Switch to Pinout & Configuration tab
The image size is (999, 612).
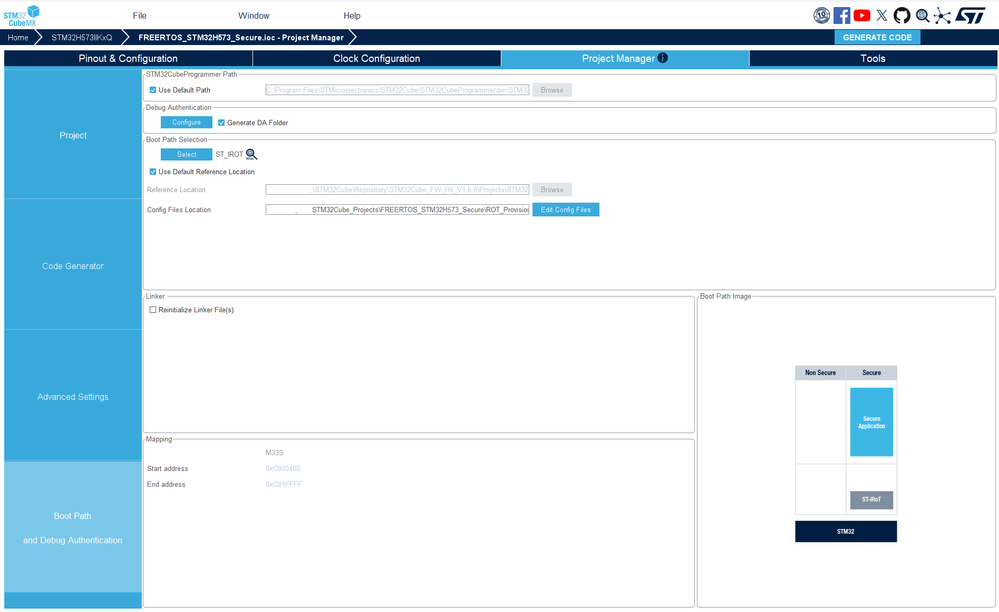[128, 58]
